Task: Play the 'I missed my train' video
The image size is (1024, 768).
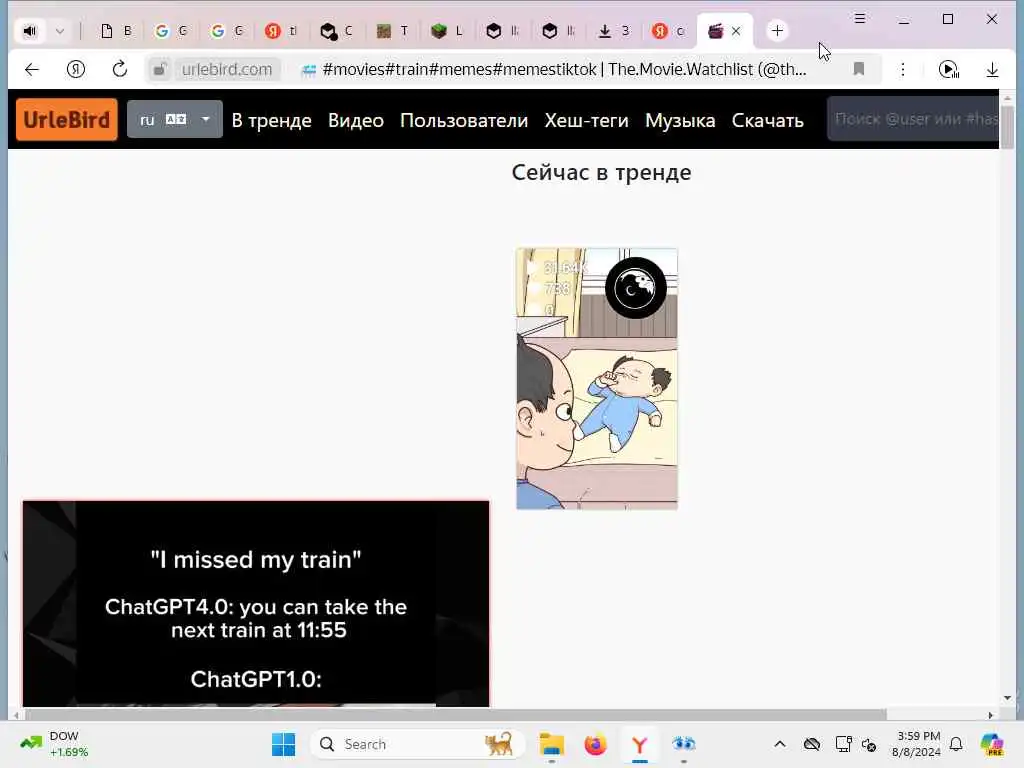Action: click(256, 603)
